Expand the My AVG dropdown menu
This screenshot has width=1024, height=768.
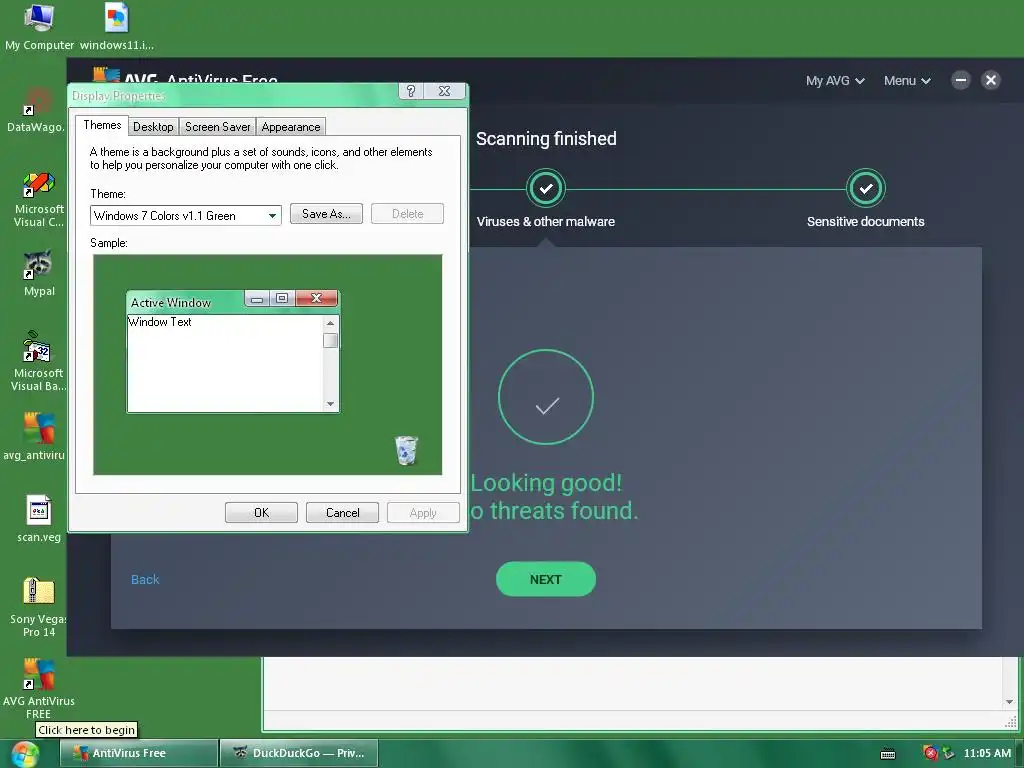[835, 81]
